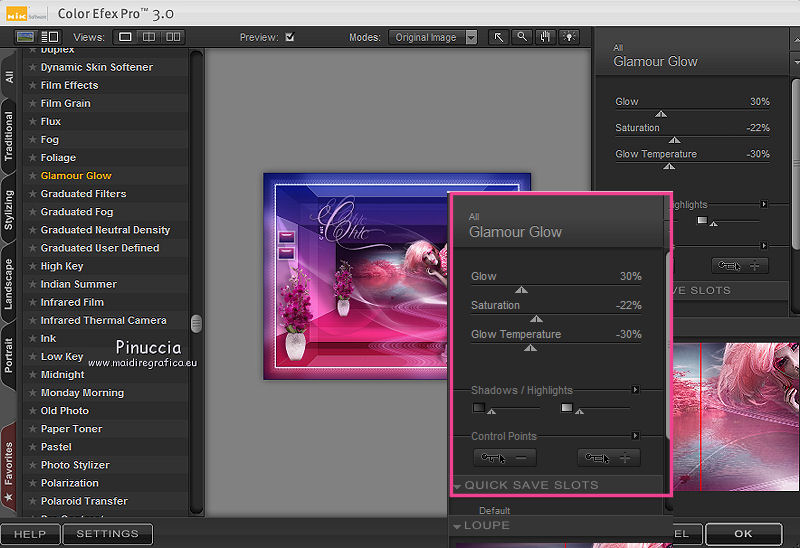
Task: Select the Foliage filter
Action: tap(58, 158)
